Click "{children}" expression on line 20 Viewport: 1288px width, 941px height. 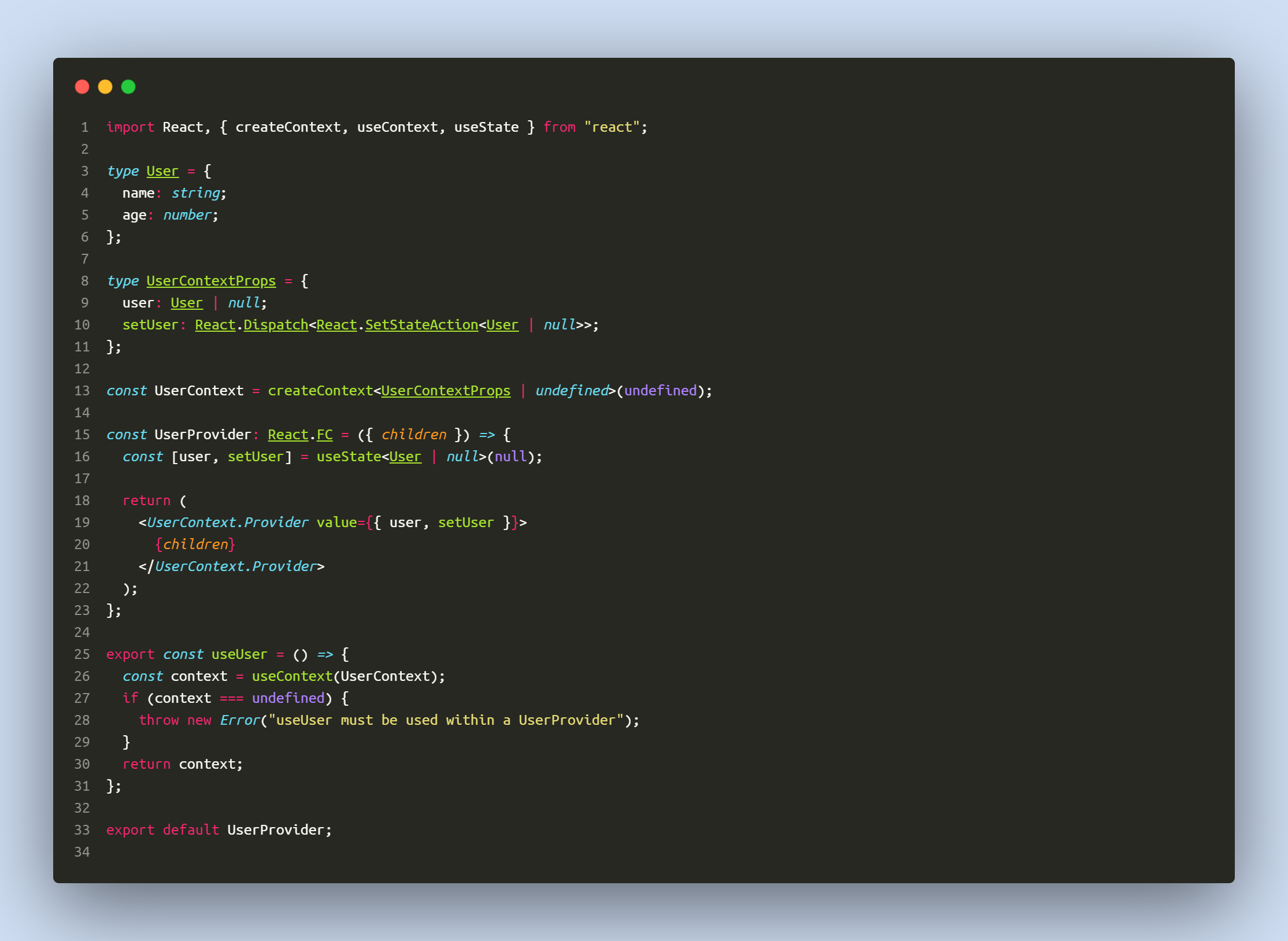coord(195,544)
